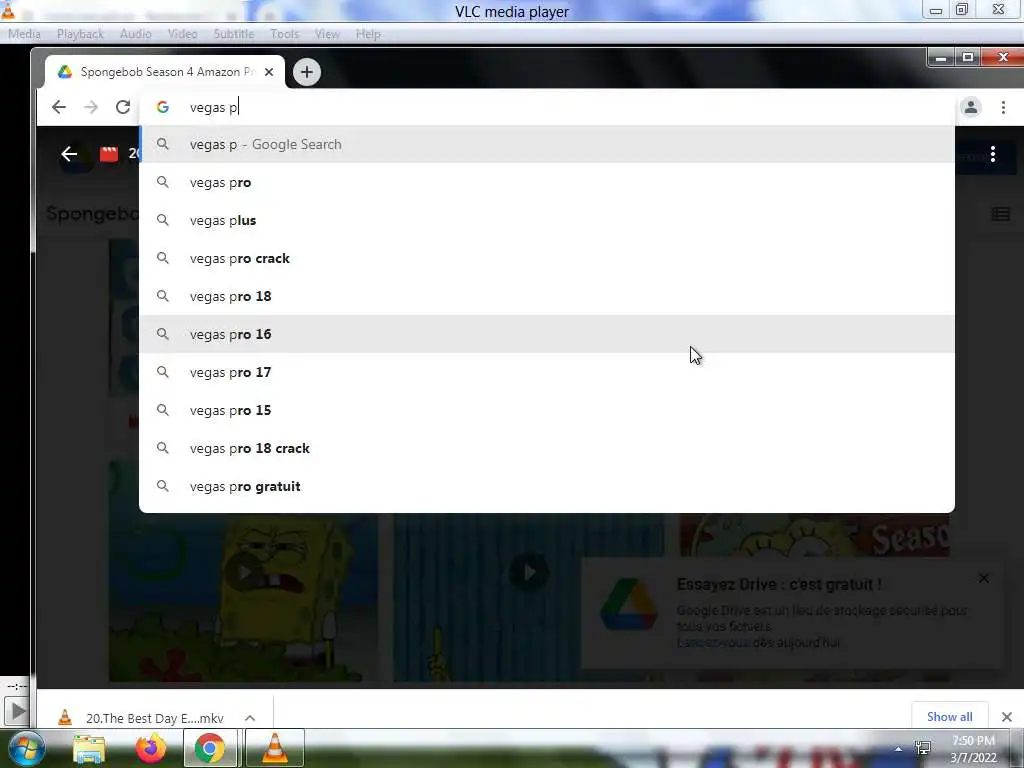Open the Windows Start menu
Image resolution: width=1024 pixels, height=768 pixels.
pos(25,748)
